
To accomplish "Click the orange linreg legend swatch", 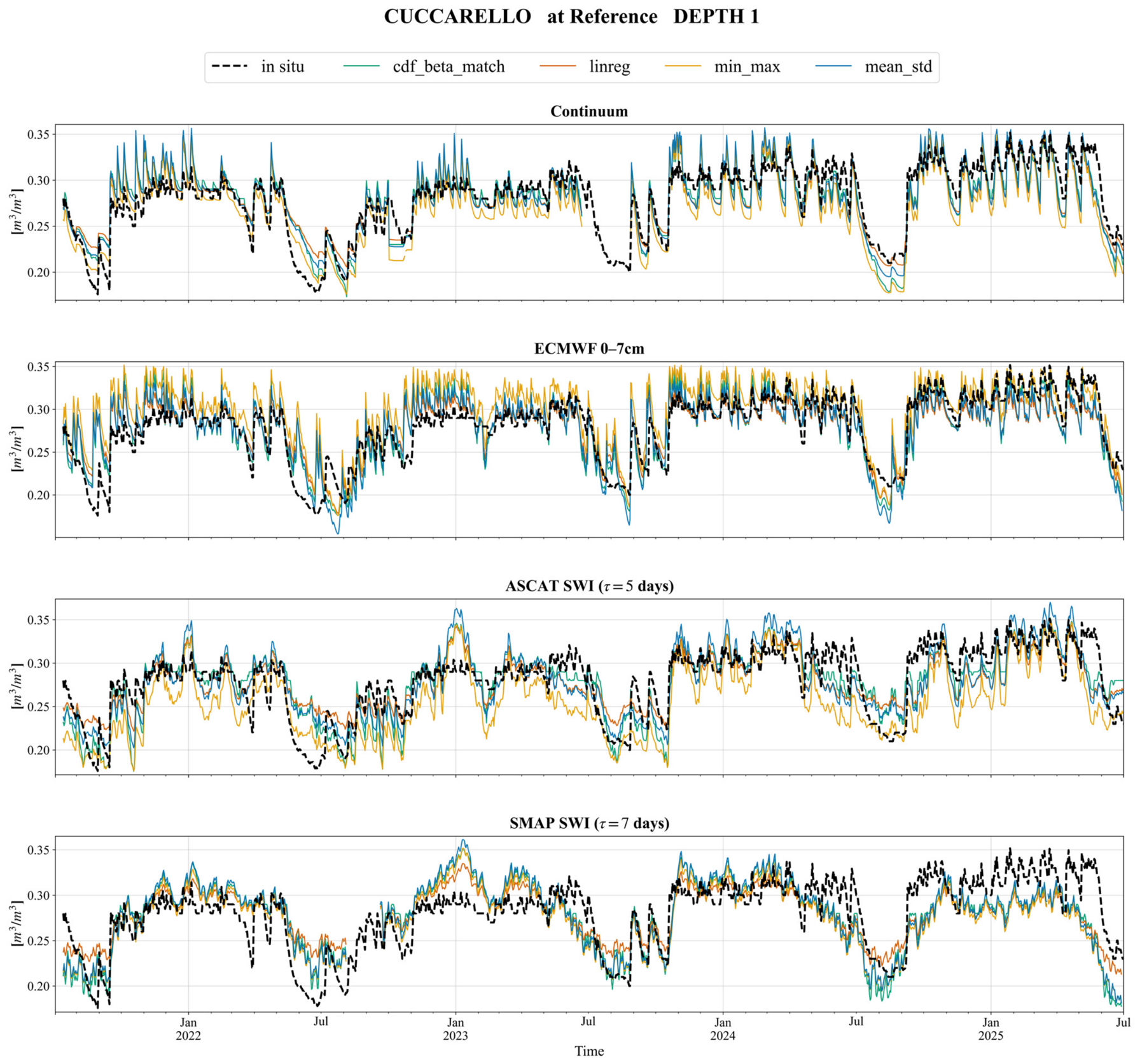I will [x=558, y=66].
